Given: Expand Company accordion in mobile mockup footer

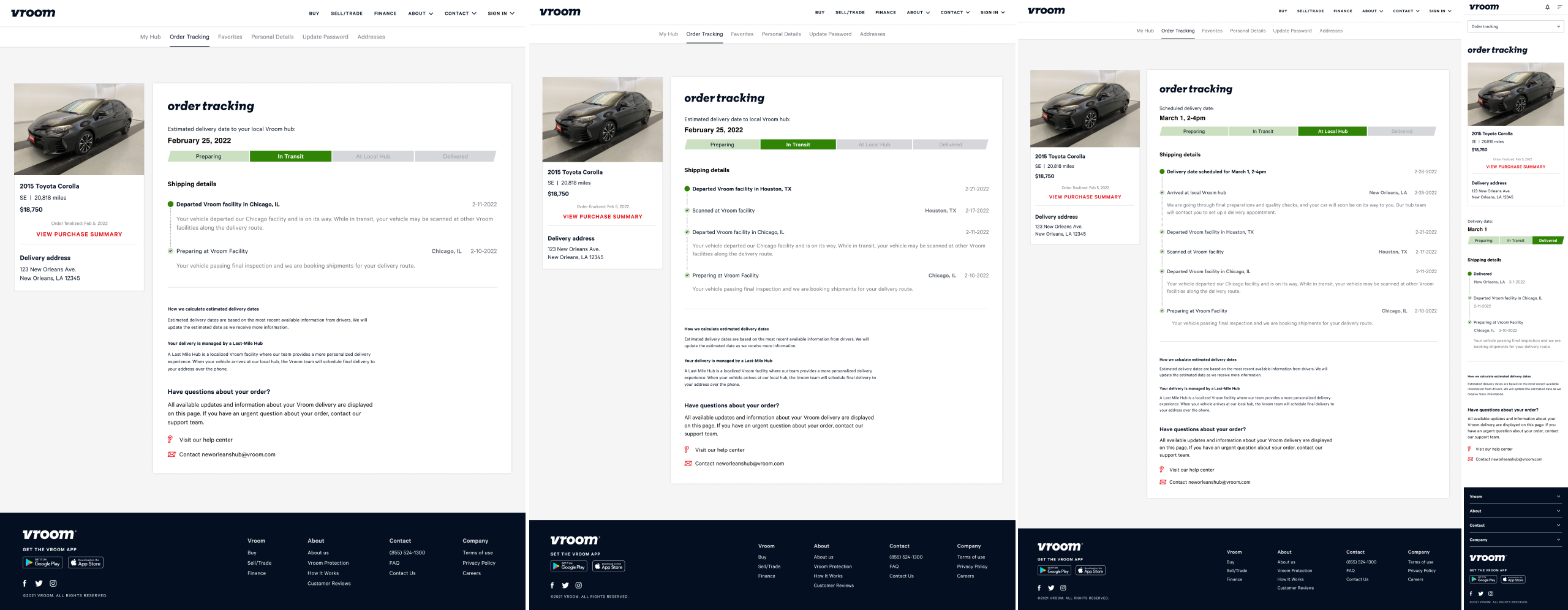Looking at the screenshot, I should (1515, 540).
